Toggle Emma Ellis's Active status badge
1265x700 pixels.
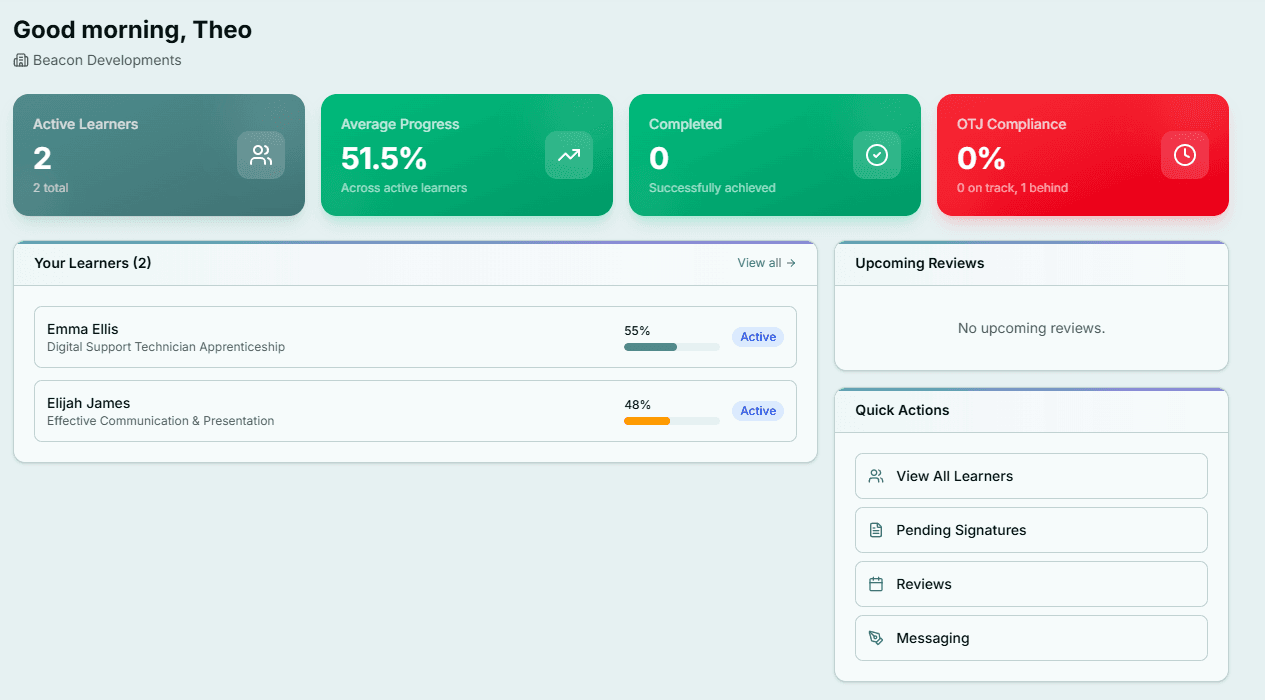click(x=758, y=336)
